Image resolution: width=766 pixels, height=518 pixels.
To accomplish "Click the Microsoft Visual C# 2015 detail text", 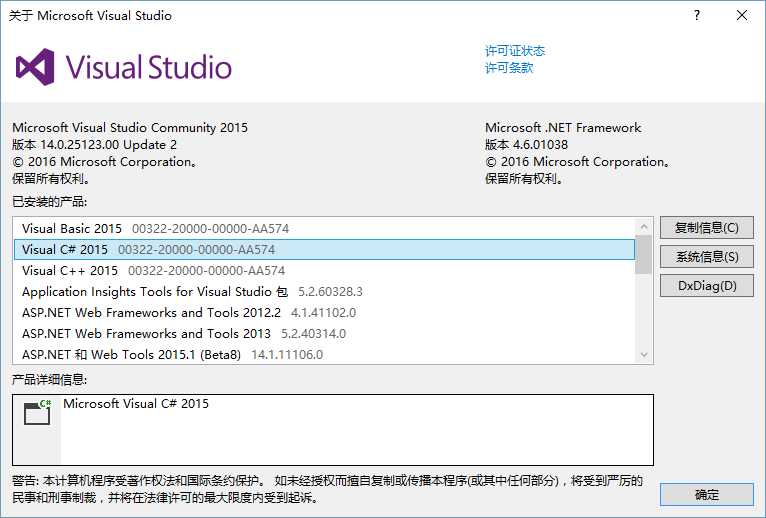I will pos(136,404).
